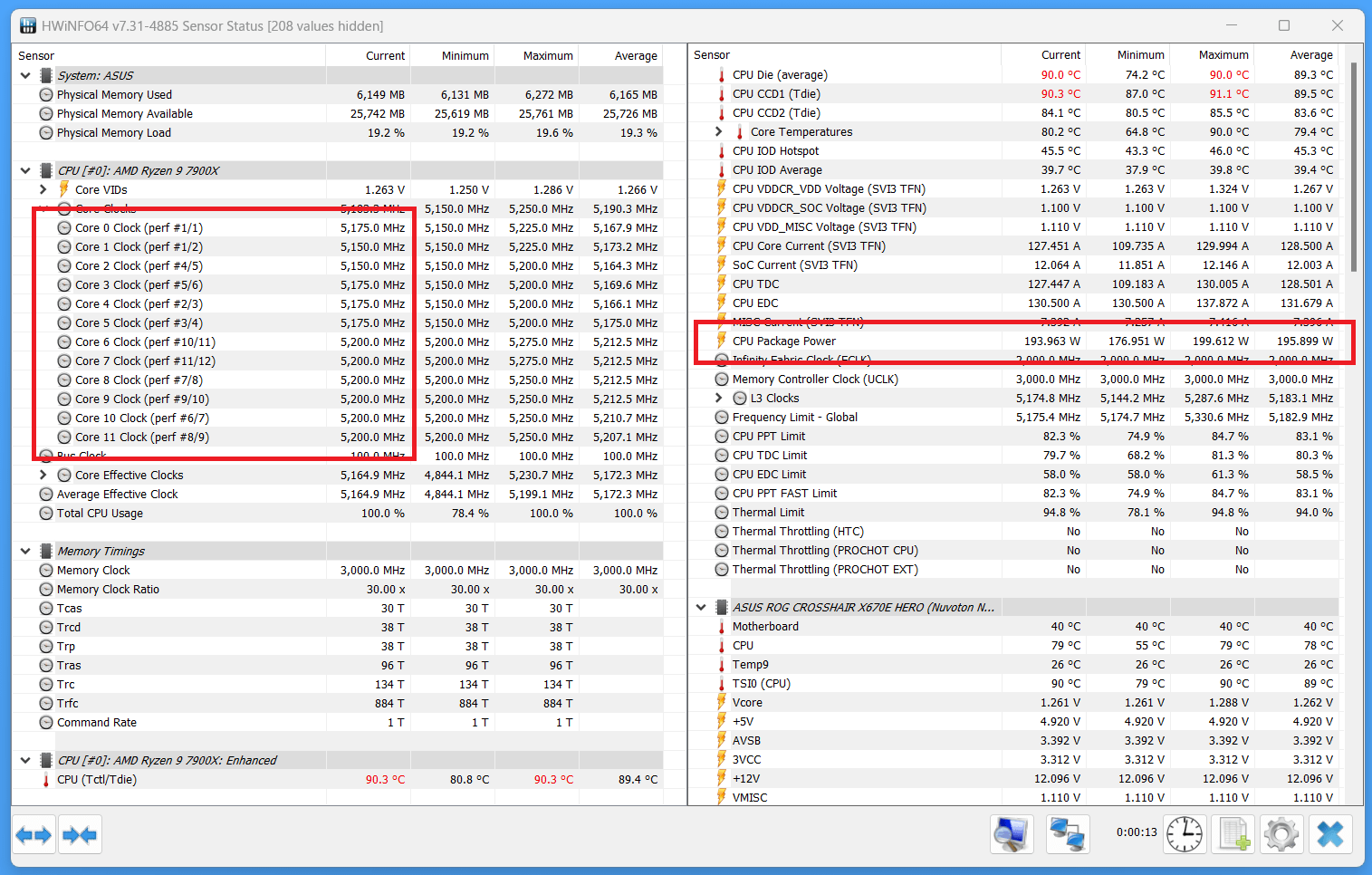Viewport: 1372px width, 875px height.
Task: Click the Core VIDs lightning bolt icon
Action: (64, 189)
